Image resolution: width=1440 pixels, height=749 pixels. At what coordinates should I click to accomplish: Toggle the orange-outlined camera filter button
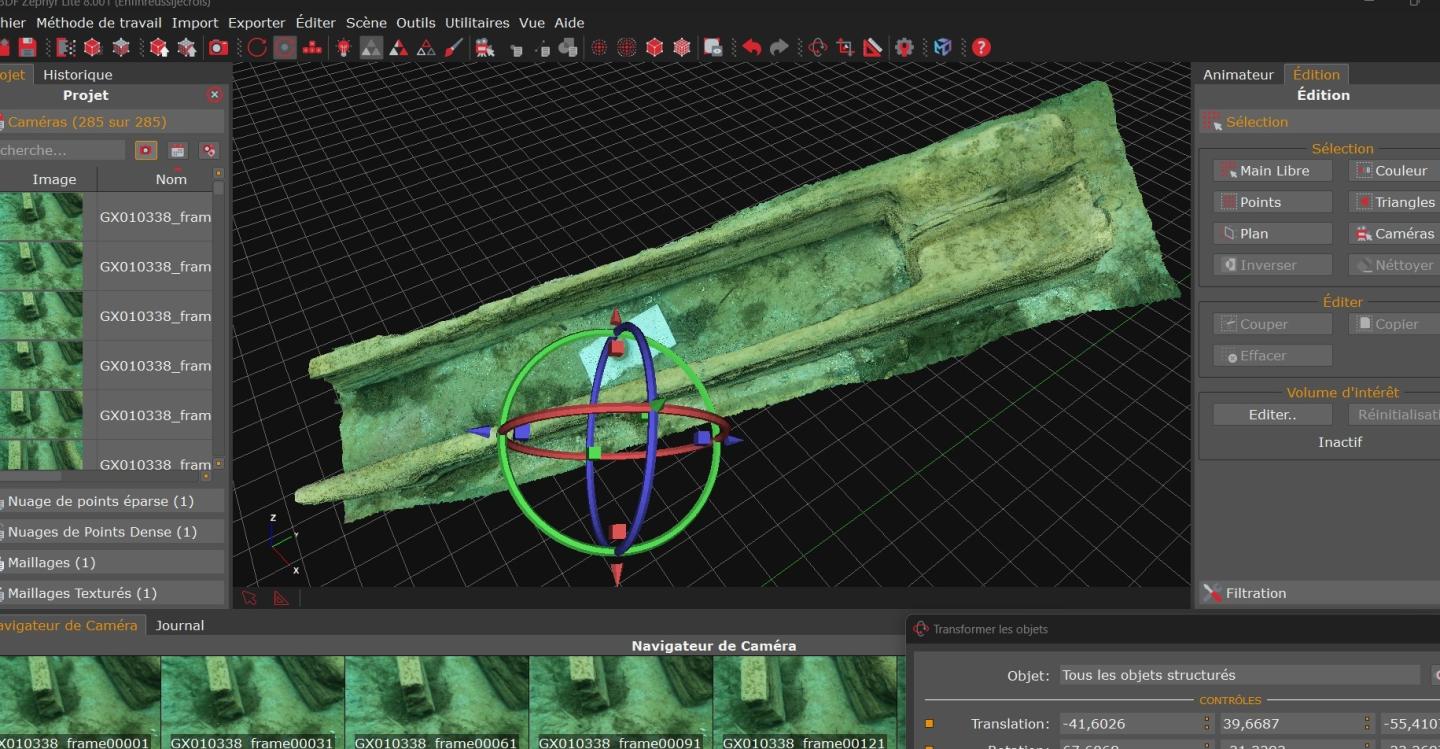(x=146, y=150)
